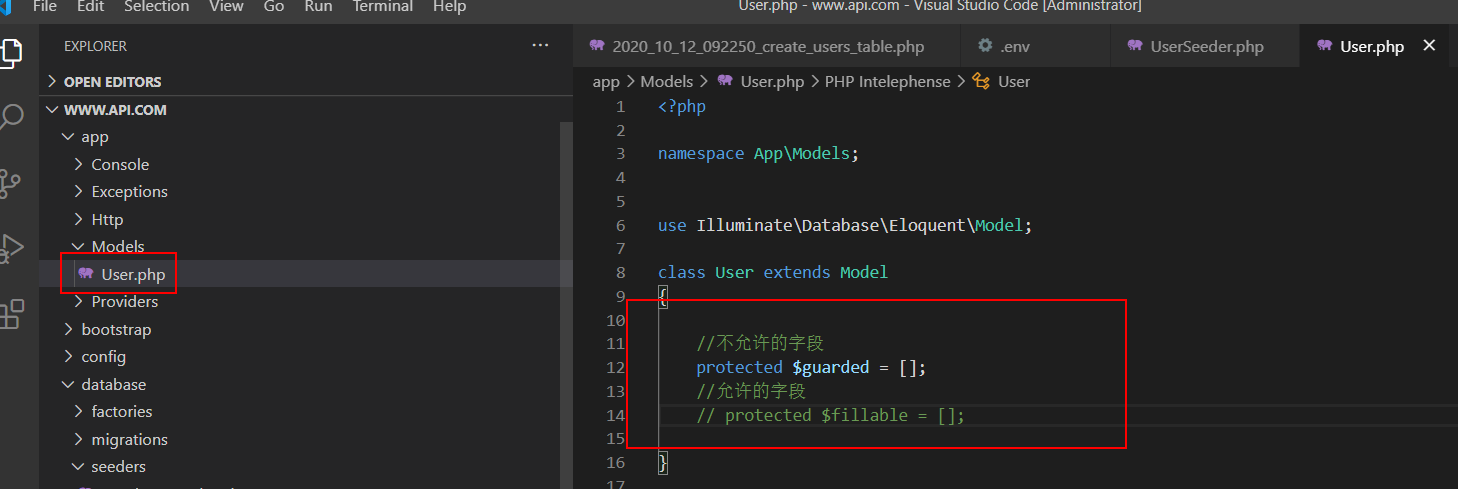Open the Extensions view
Image resolution: width=1458 pixels, height=489 pixels.
point(10,314)
